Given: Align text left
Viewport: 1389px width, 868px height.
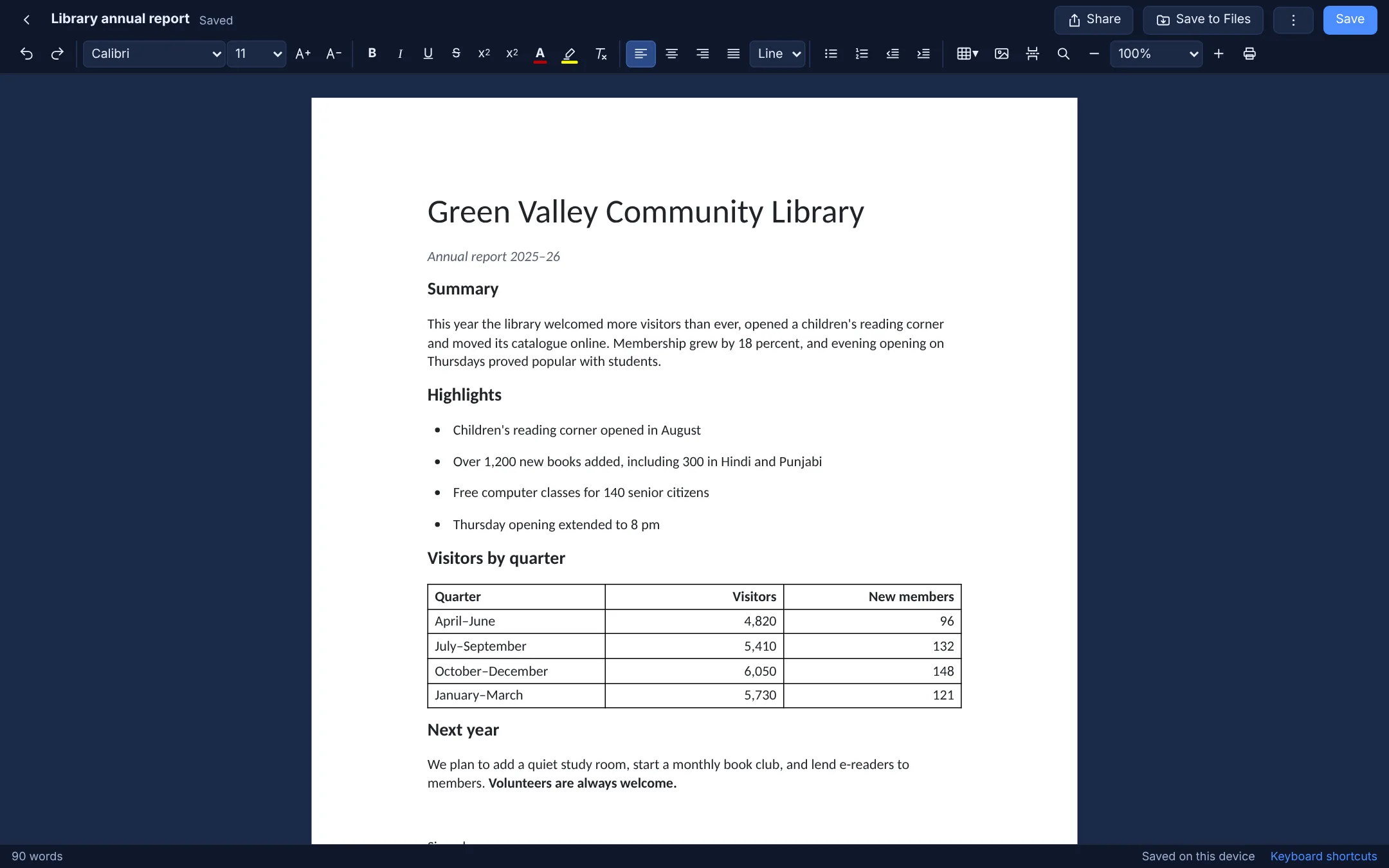Looking at the screenshot, I should pyautogui.click(x=641, y=54).
